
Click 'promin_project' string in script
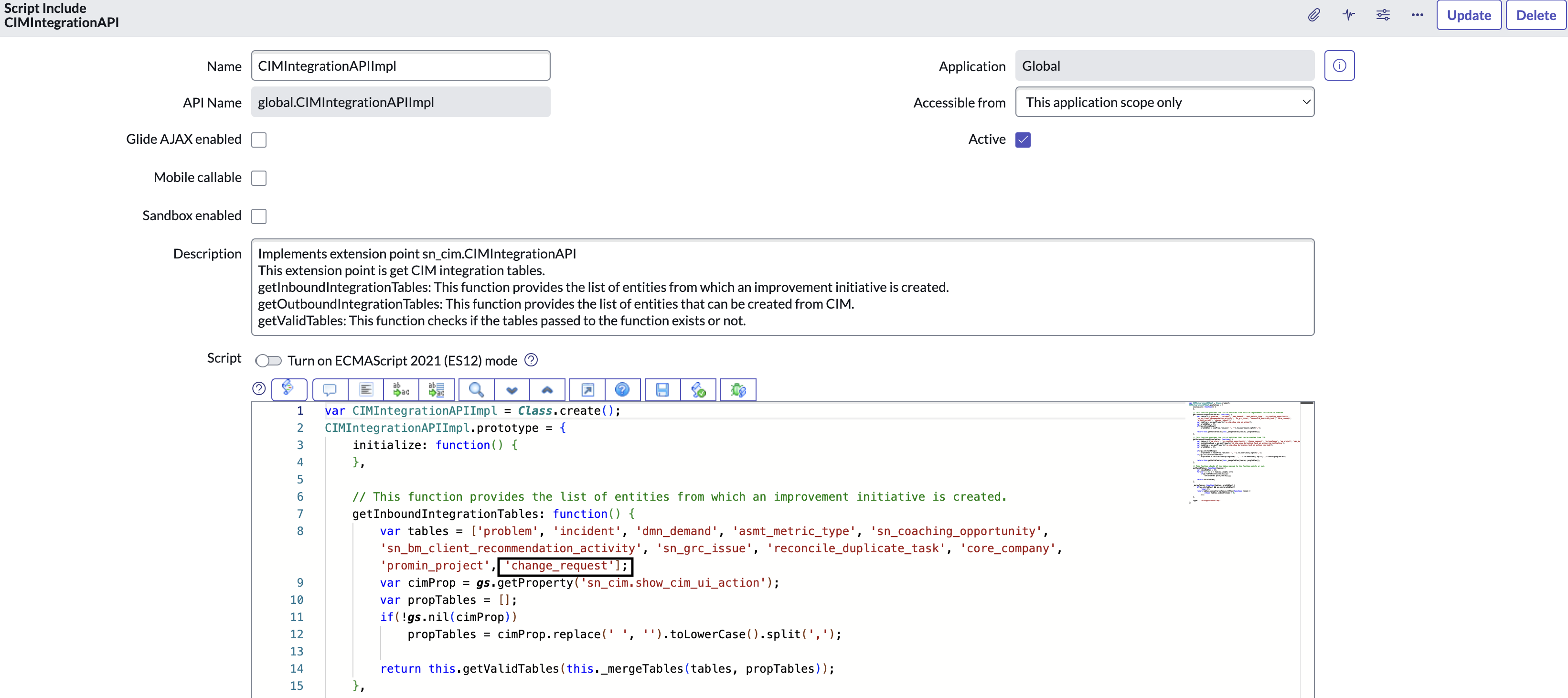435,566
